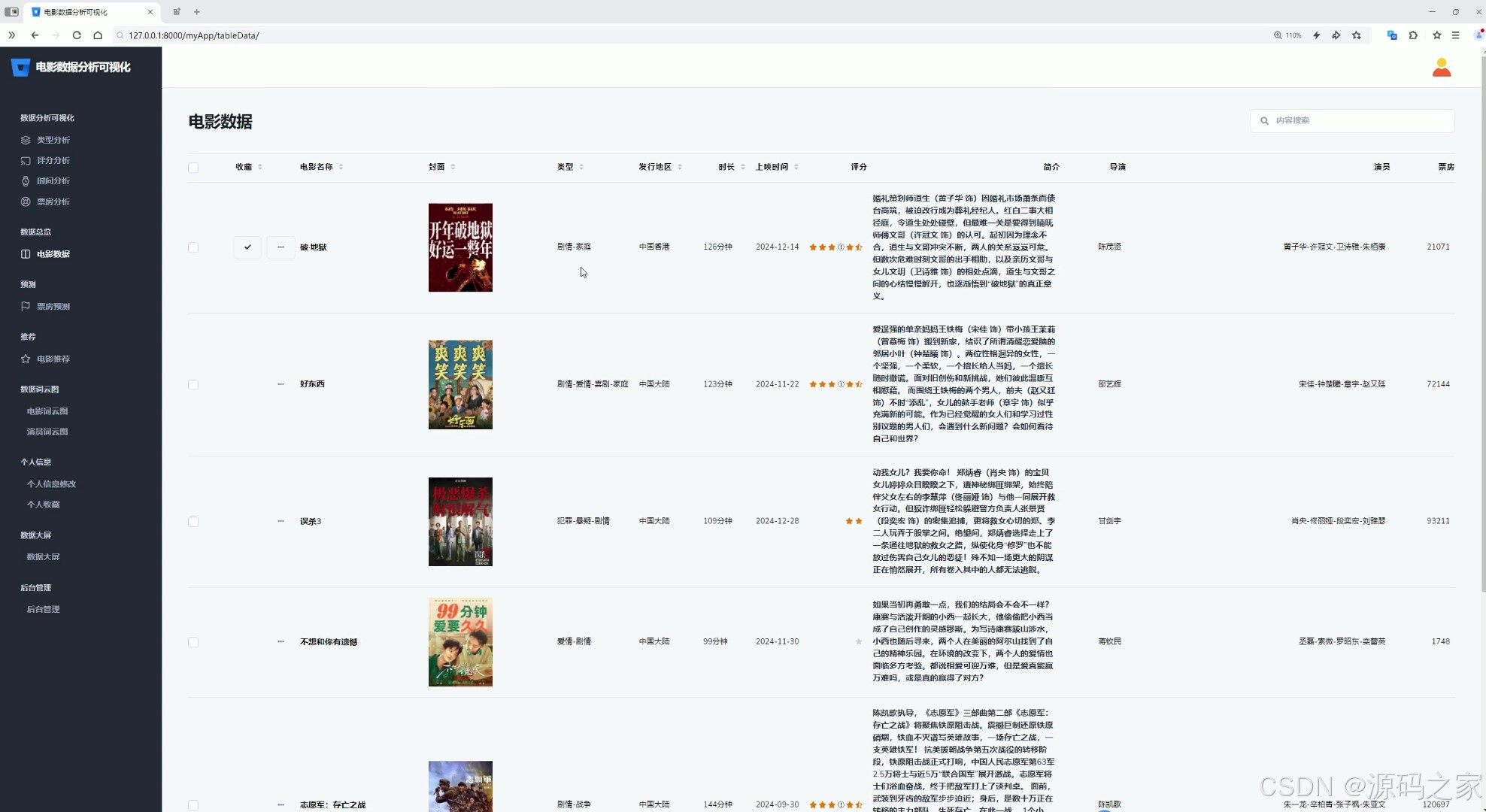Sort by 上映时间 column arrows
The width and height of the screenshot is (1486, 812).
pos(796,167)
